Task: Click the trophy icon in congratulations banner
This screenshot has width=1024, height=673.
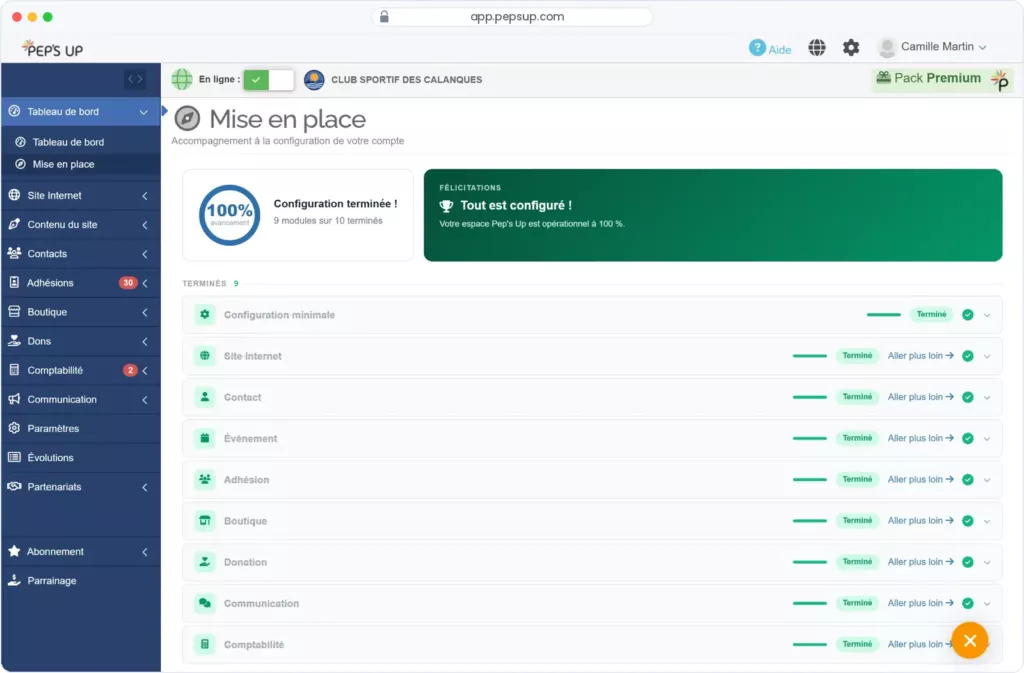Action: point(446,206)
